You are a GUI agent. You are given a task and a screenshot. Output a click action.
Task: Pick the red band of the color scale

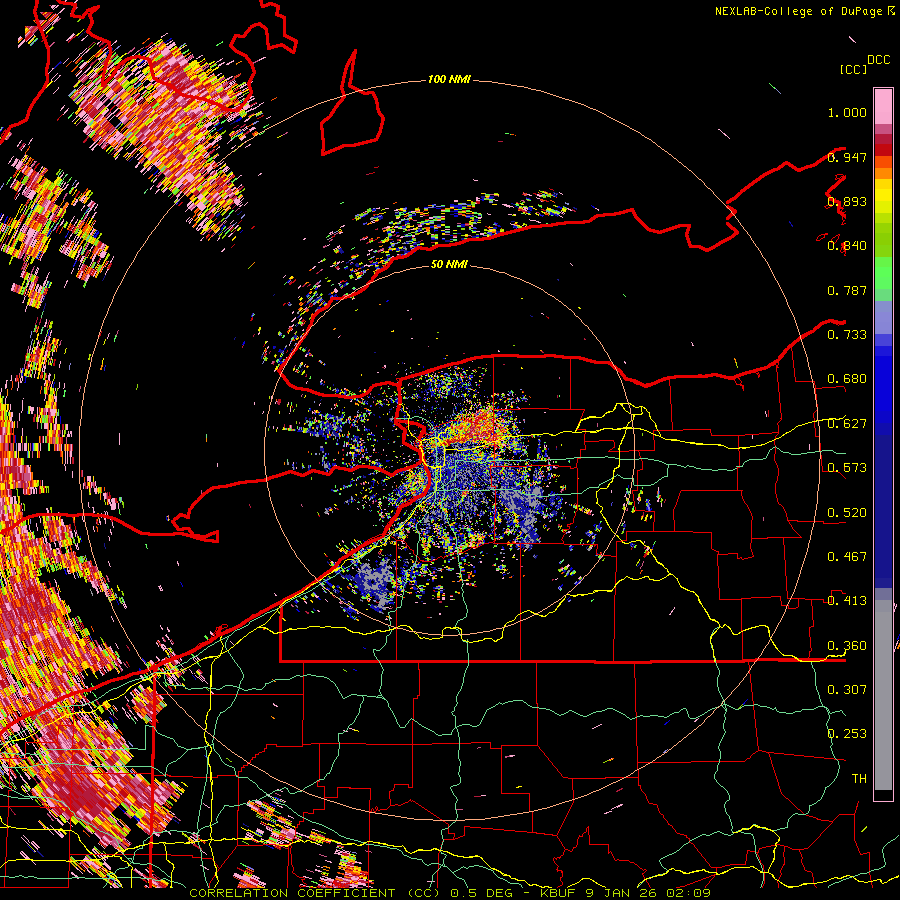pyautogui.click(x=883, y=149)
